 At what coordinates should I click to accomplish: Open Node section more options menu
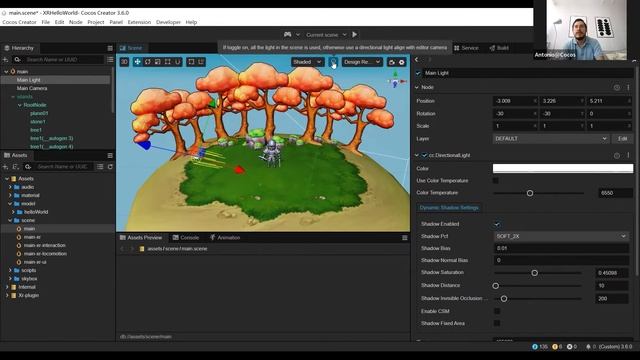point(628,87)
